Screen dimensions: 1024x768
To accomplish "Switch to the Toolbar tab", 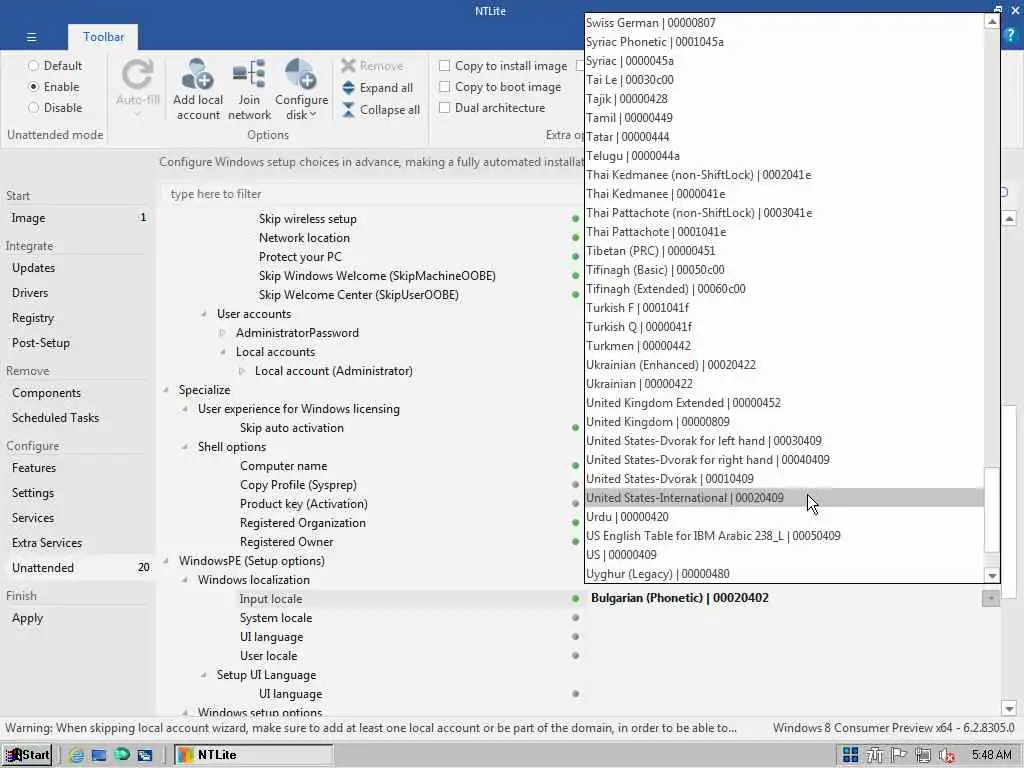I will [x=103, y=37].
